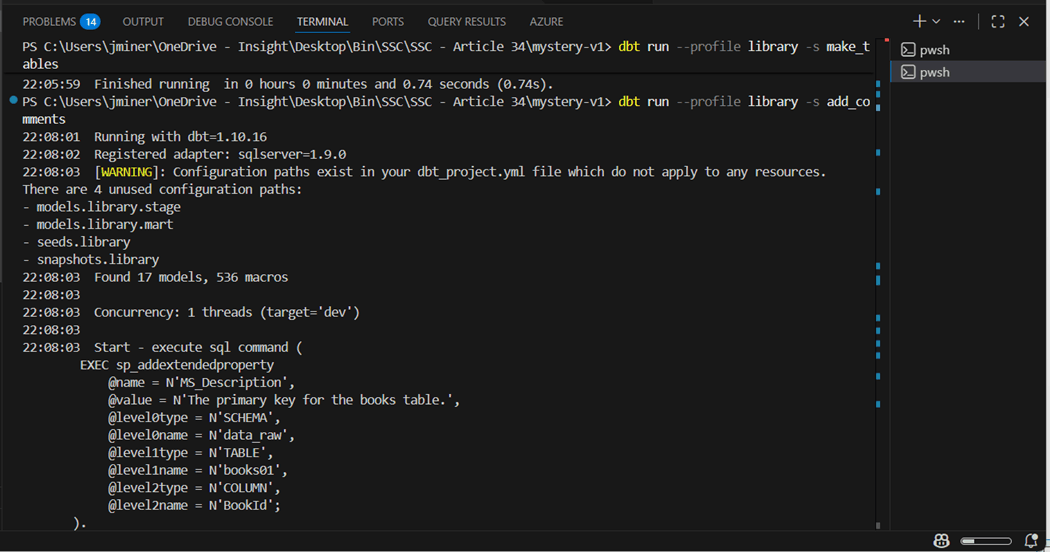
Task: Select the TERMINAL tab
Action: click(x=322, y=21)
